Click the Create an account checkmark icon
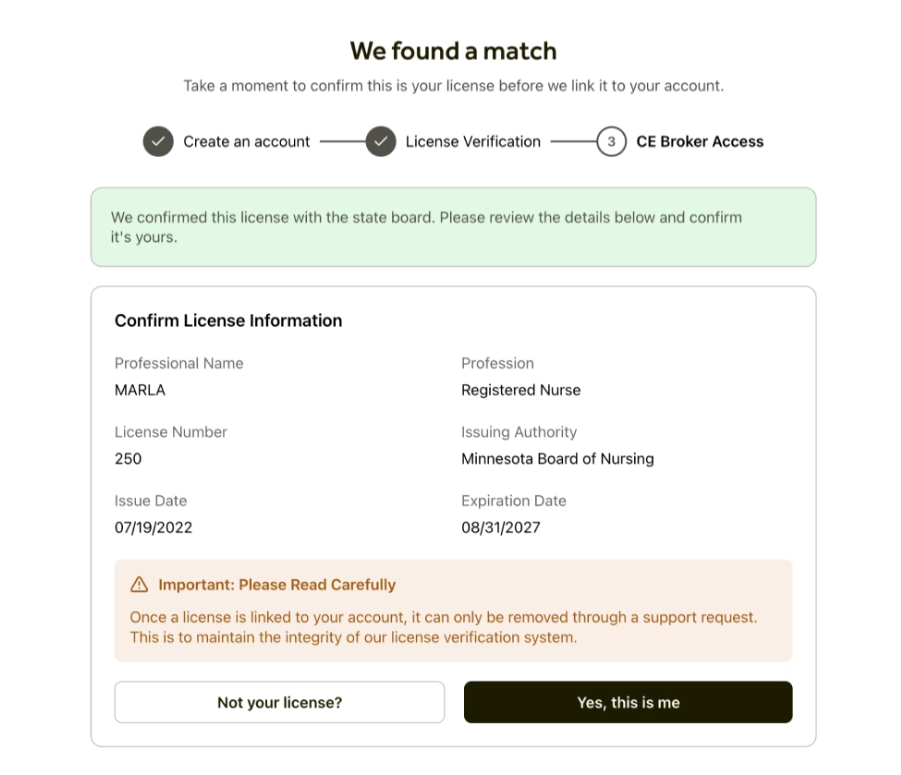901x775 pixels. (x=158, y=142)
